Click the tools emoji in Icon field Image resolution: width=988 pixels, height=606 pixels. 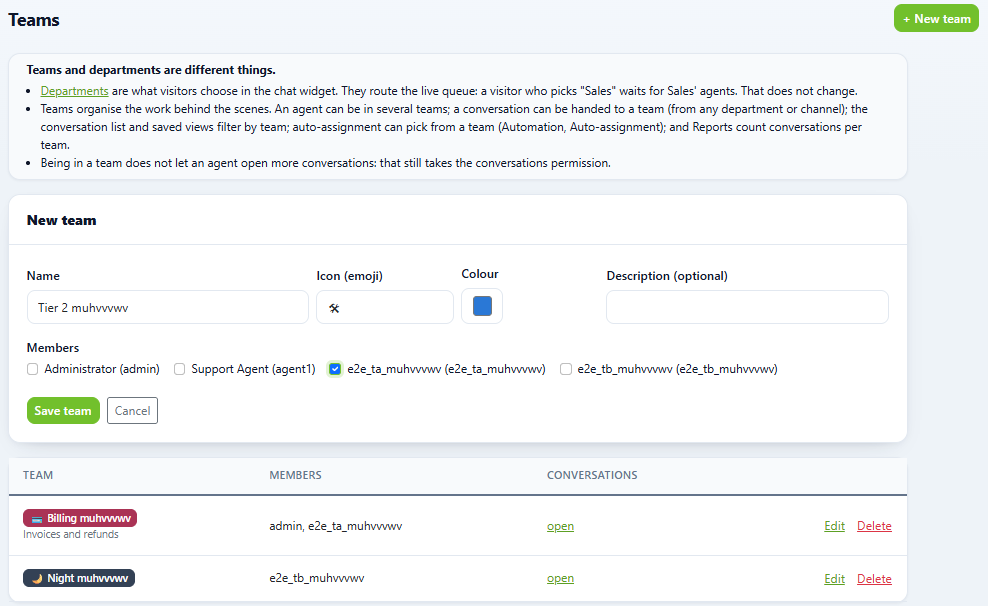(x=334, y=308)
